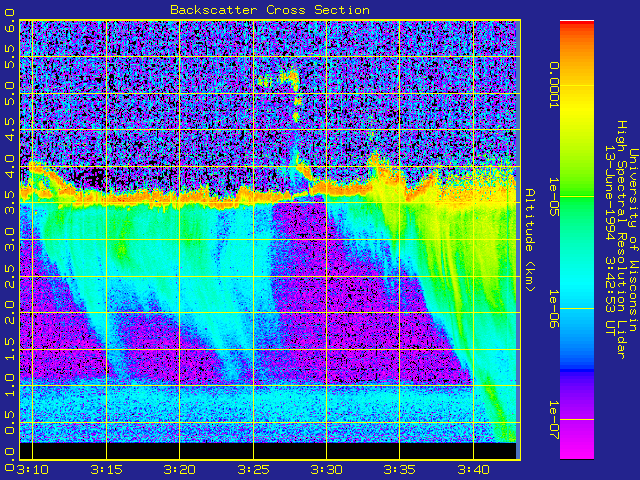
Task: Click the "High Spectral Resolution Lidar" caption line
Action: click(x=621, y=240)
